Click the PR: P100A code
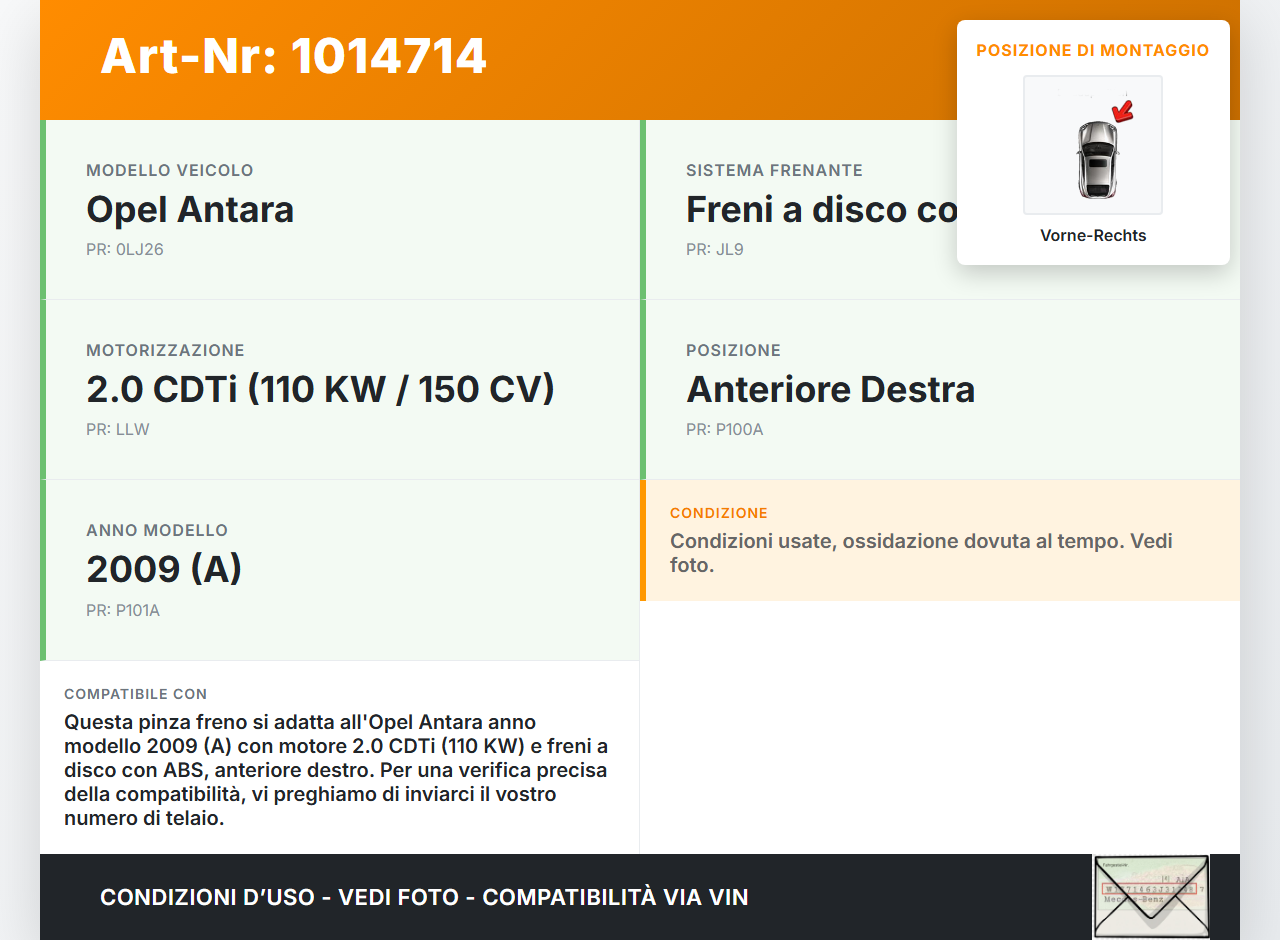This screenshot has width=1280, height=940. coord(724,430)
